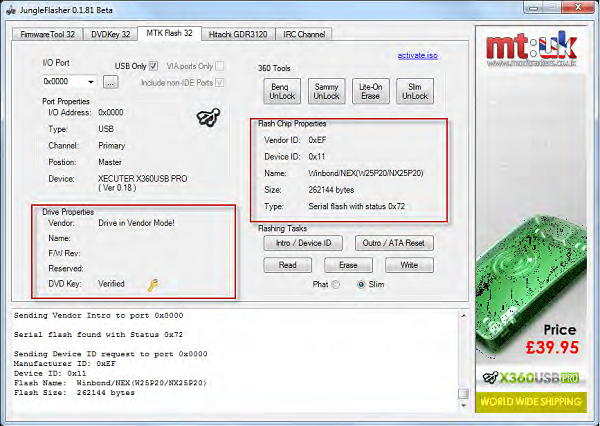Click the Sammy UnLock button
The image size is (600, 426).
tap(326, 91)
